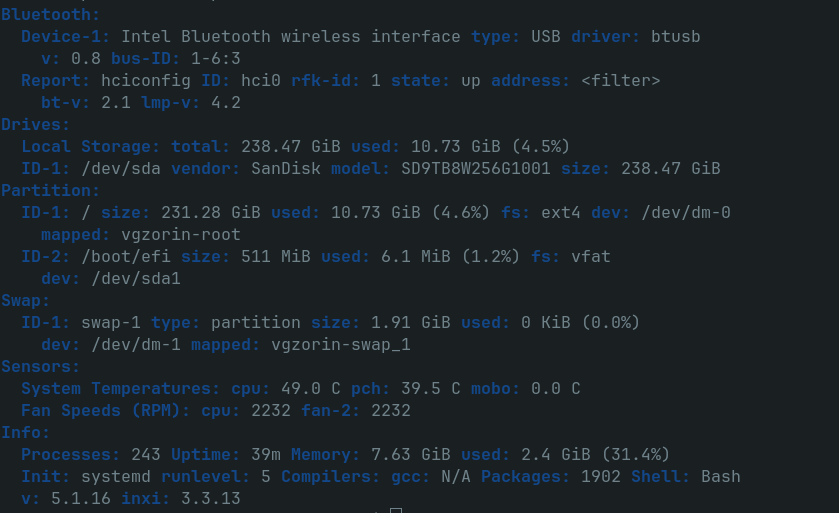Click the hci0 device ID text

coord(261,80)
